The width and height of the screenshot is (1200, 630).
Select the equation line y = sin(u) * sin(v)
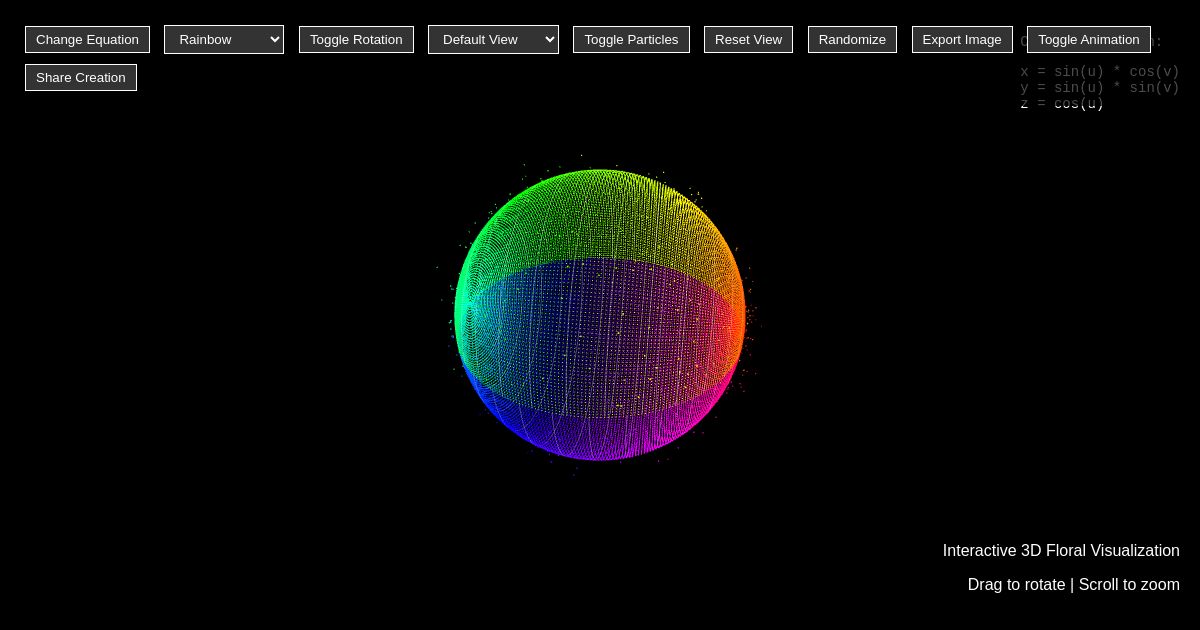(x=1100, y=88)
